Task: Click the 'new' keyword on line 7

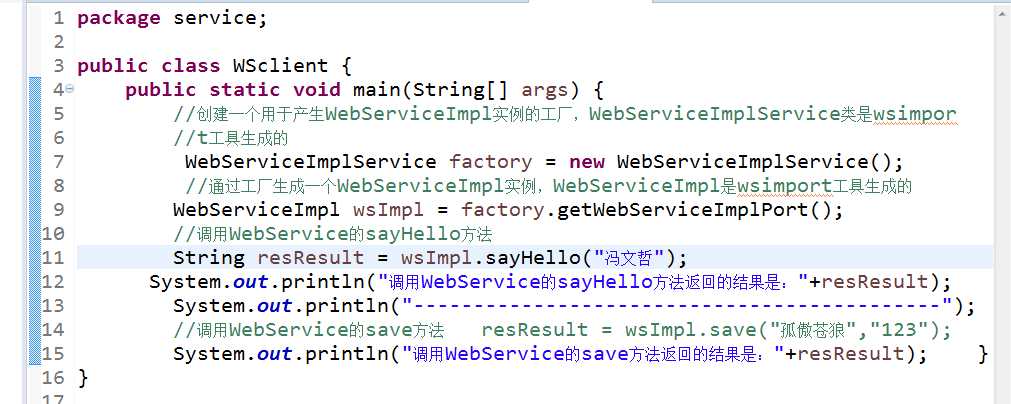Action: coord(587,162)
